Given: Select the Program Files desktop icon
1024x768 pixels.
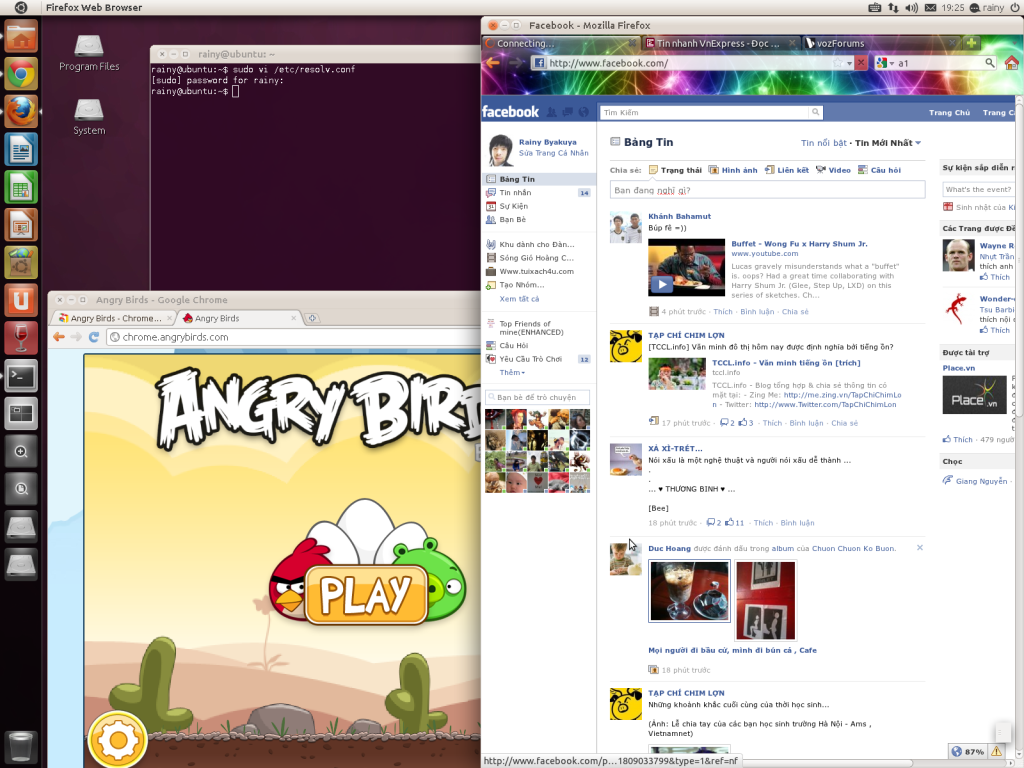Looking at the screenshot, I should (89, 53).
